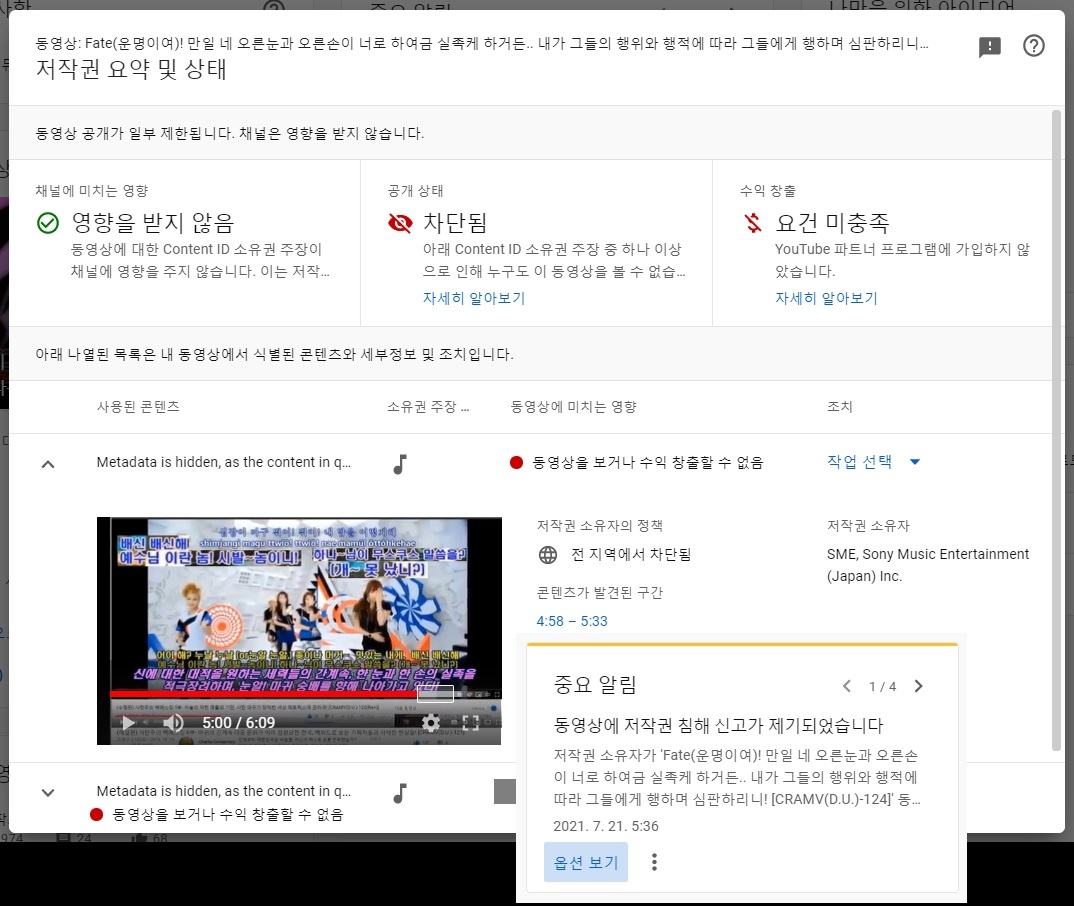Image resolution: width=1074 pixels, height=906 pixels.
Task: Select the second Metadata is hidden row text
Action: (x=223, y=791)
